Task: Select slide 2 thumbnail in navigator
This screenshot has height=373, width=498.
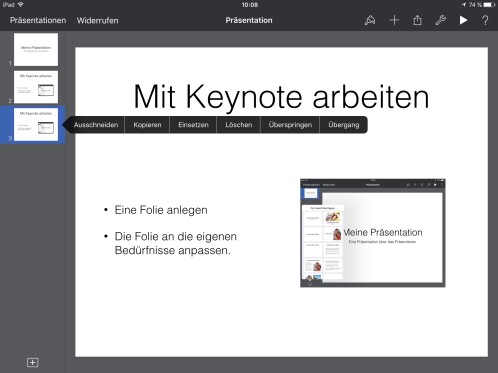Action: click(36, 87)
